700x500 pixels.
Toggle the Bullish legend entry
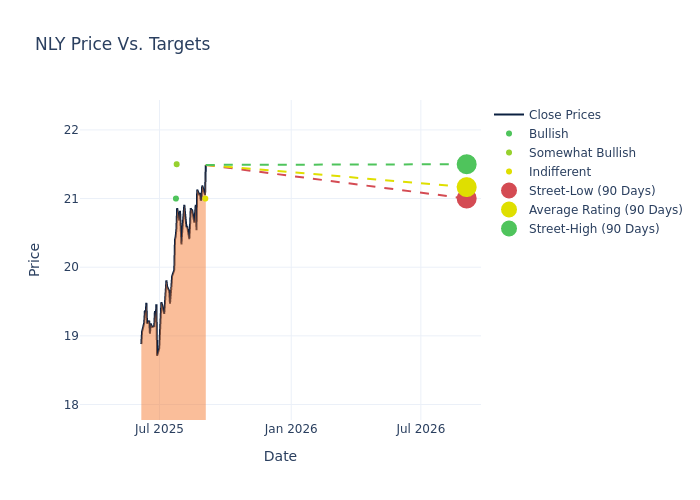(x=548, y=134)
